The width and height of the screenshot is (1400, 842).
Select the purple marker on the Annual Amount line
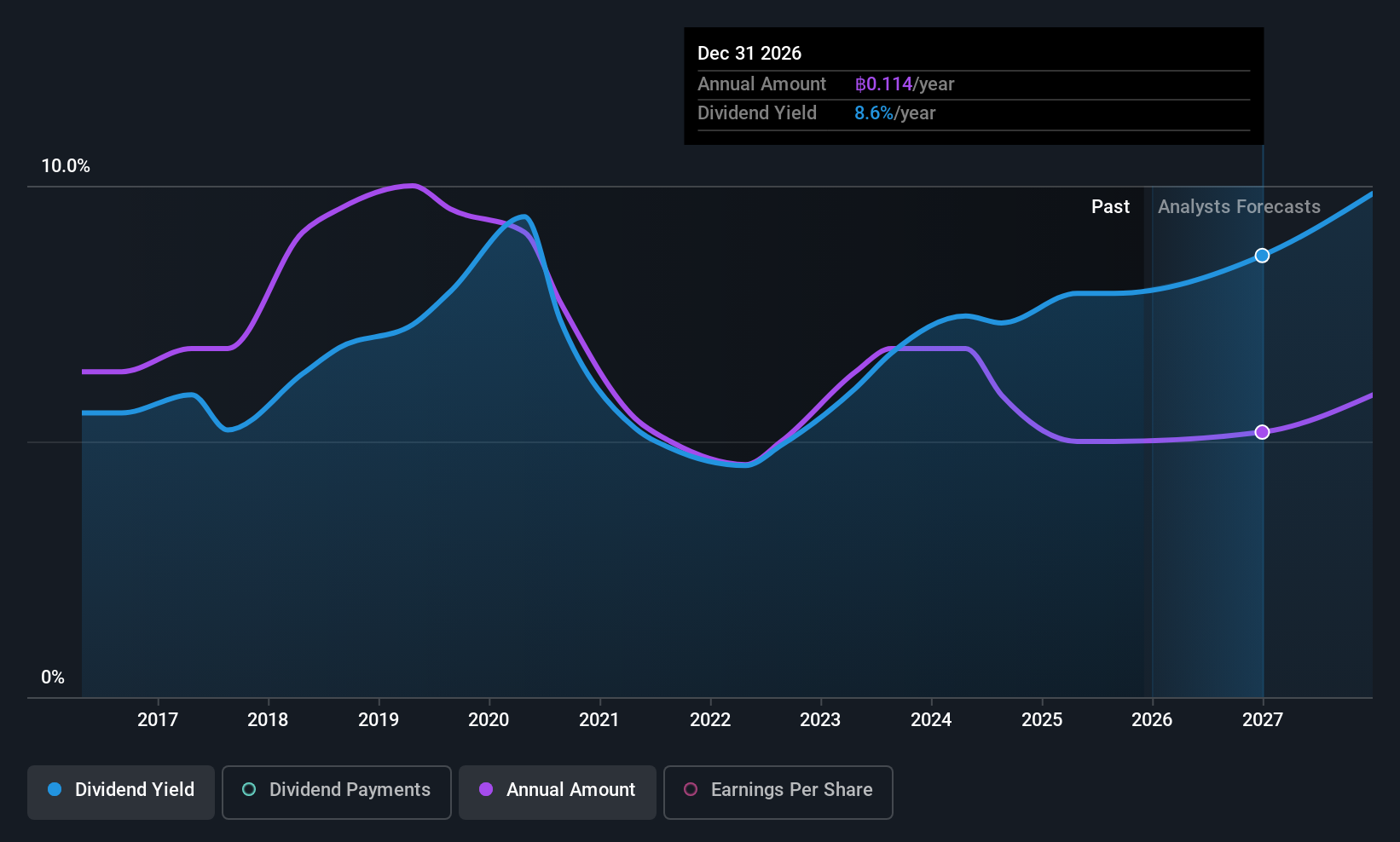(x=1262, y=432)
